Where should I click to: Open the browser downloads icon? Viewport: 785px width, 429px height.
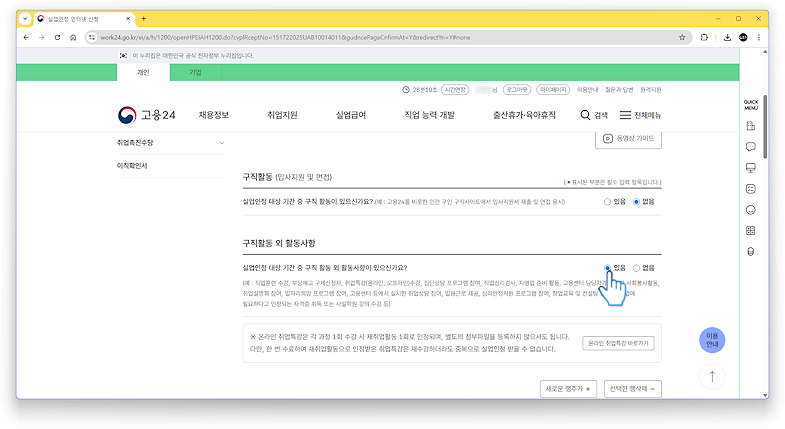point(727,37)
